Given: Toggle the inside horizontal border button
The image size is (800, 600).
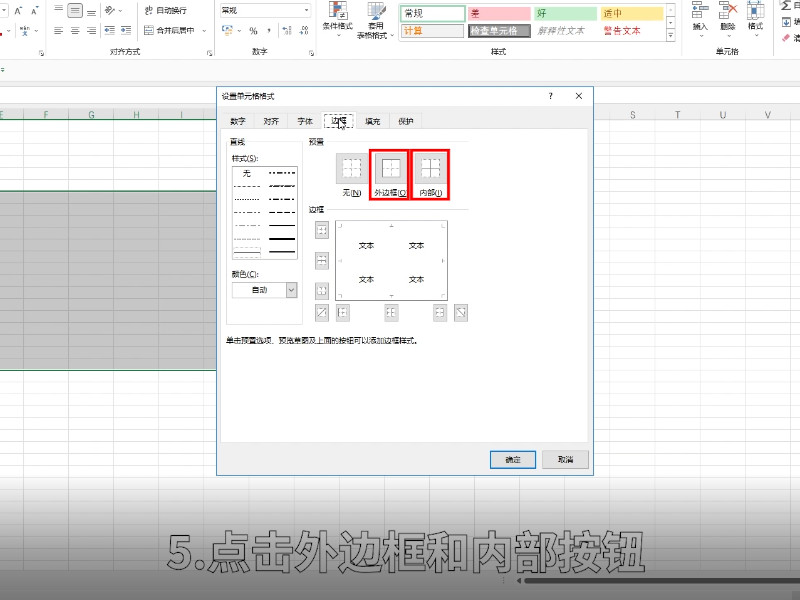Looking at the screenshot, I should click(322, 261).
